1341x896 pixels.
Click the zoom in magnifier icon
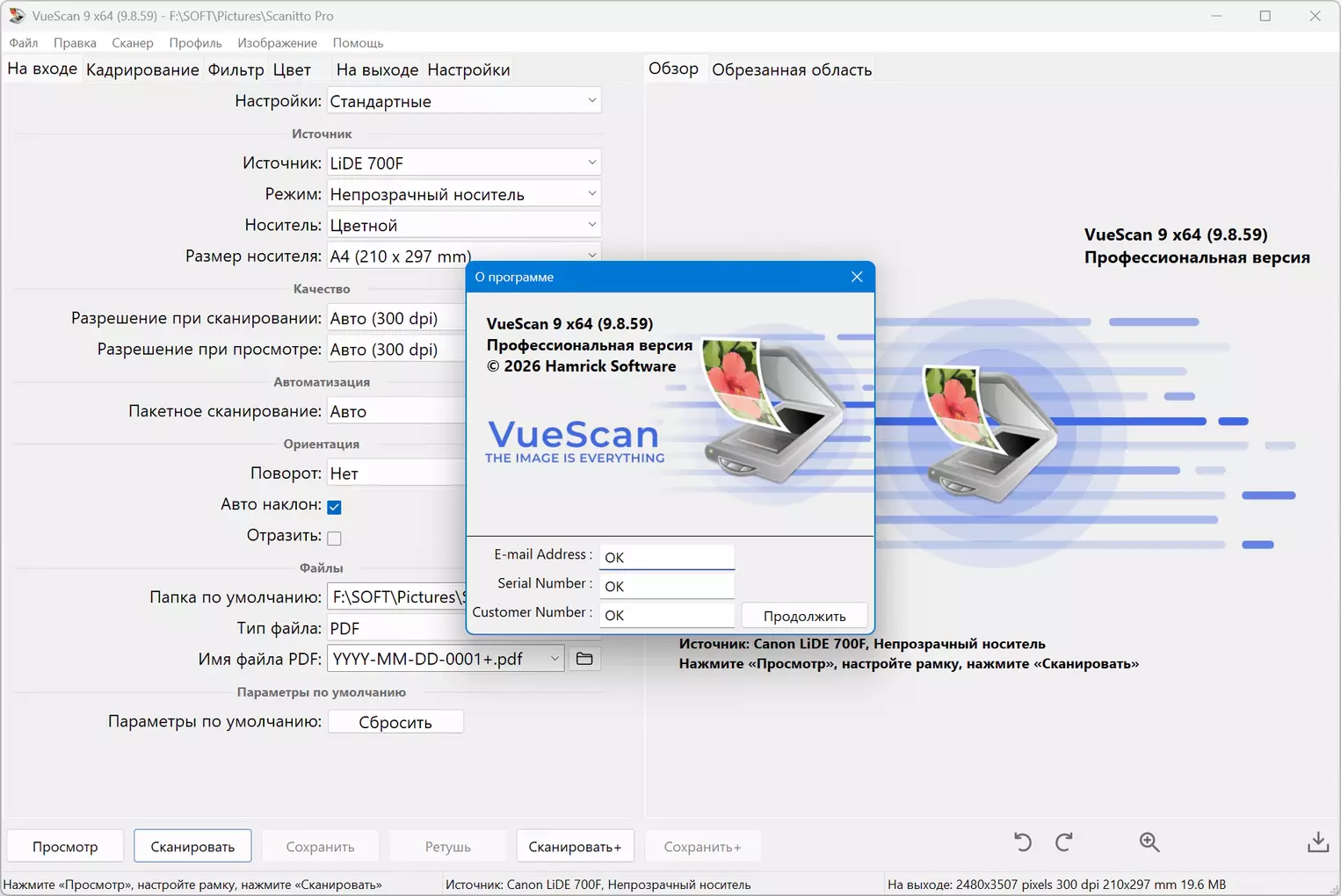(1149, 842)
